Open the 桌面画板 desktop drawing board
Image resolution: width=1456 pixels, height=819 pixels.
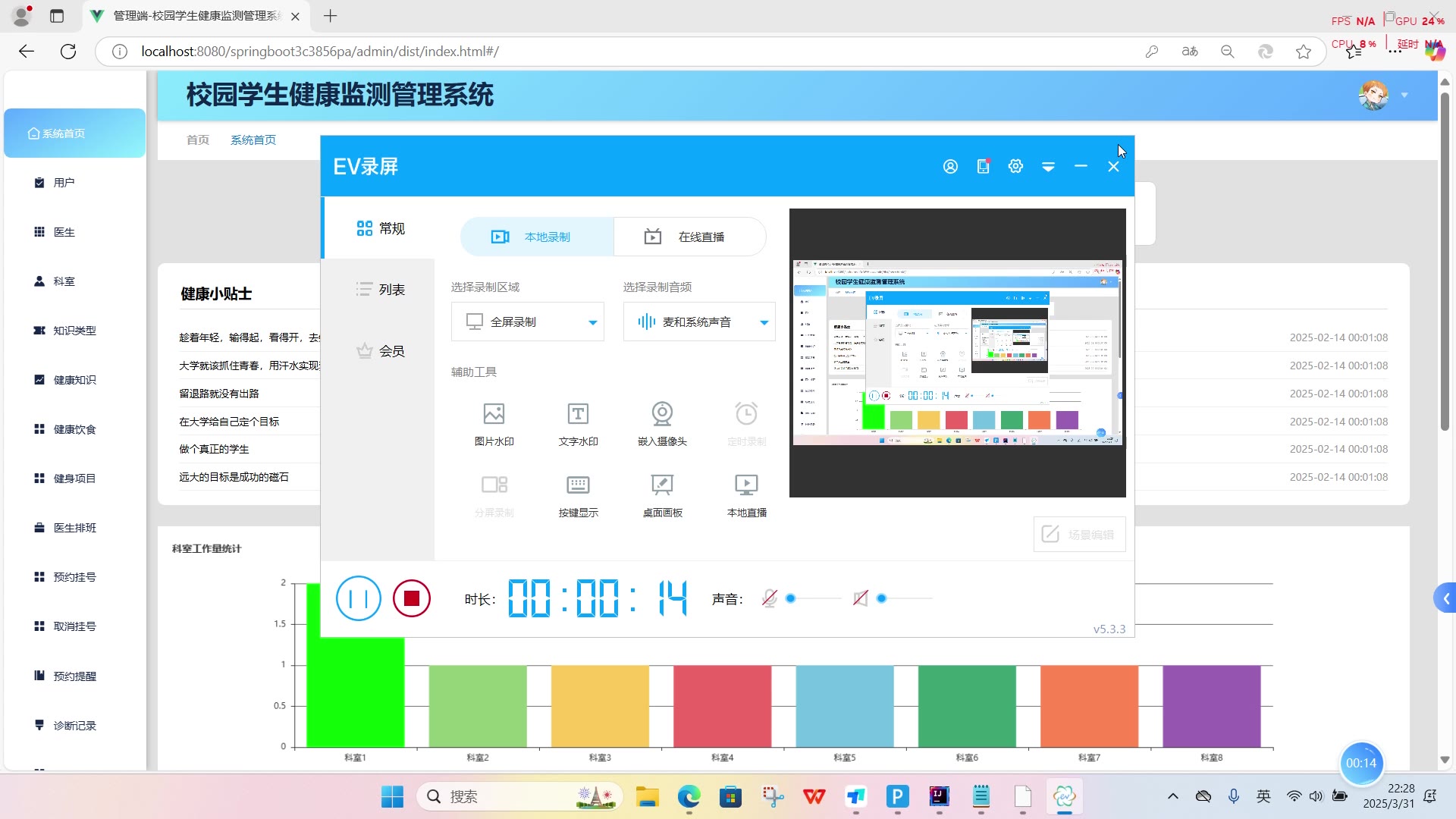click(x=662, y=485)
